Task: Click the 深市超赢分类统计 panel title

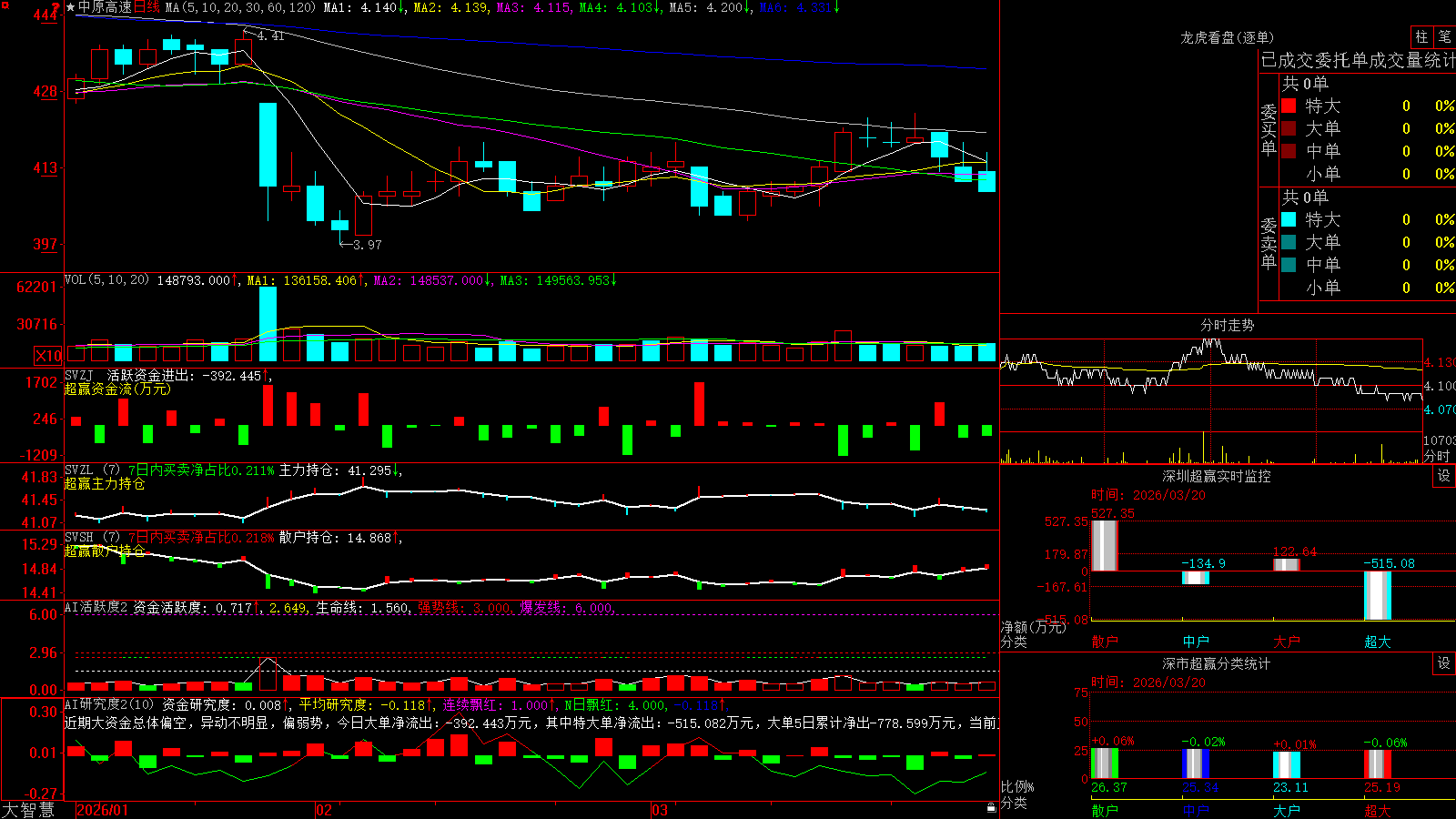Action: pyautogui.click(x=1217, y=663)
